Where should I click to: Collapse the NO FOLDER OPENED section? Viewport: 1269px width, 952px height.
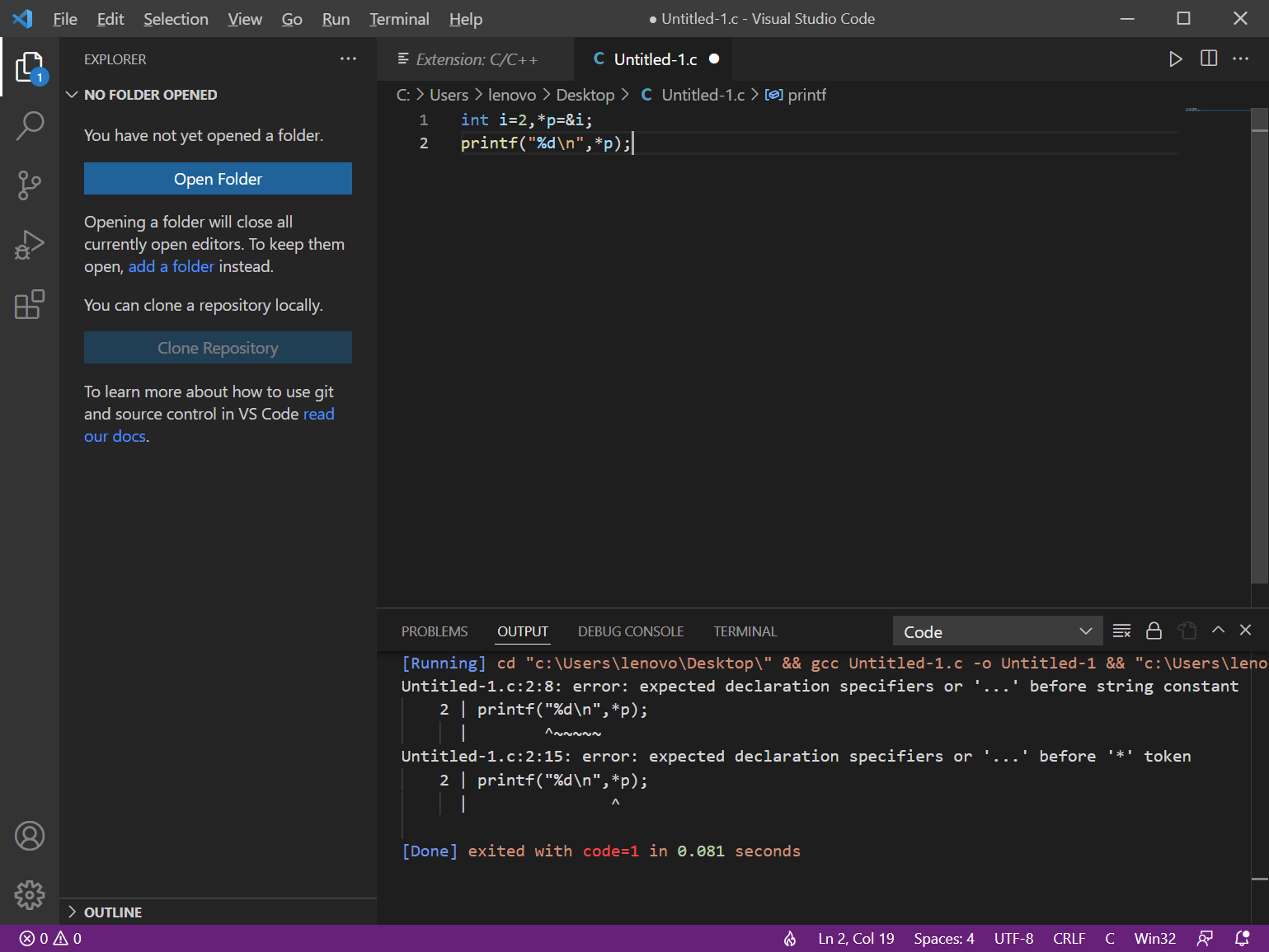point(218,95)
